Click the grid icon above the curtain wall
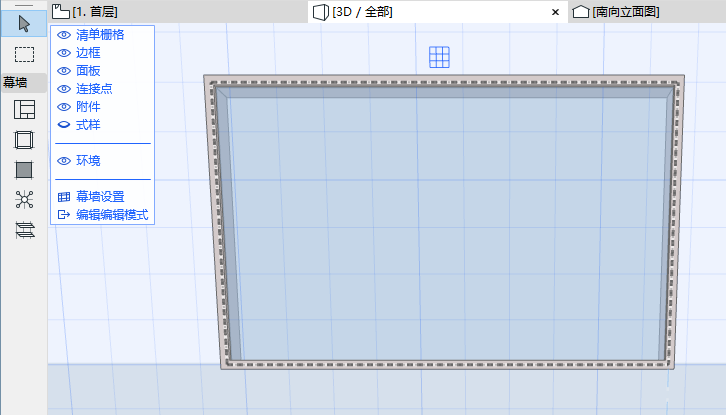Screen dimensions: 726x415 pos(439,57)
